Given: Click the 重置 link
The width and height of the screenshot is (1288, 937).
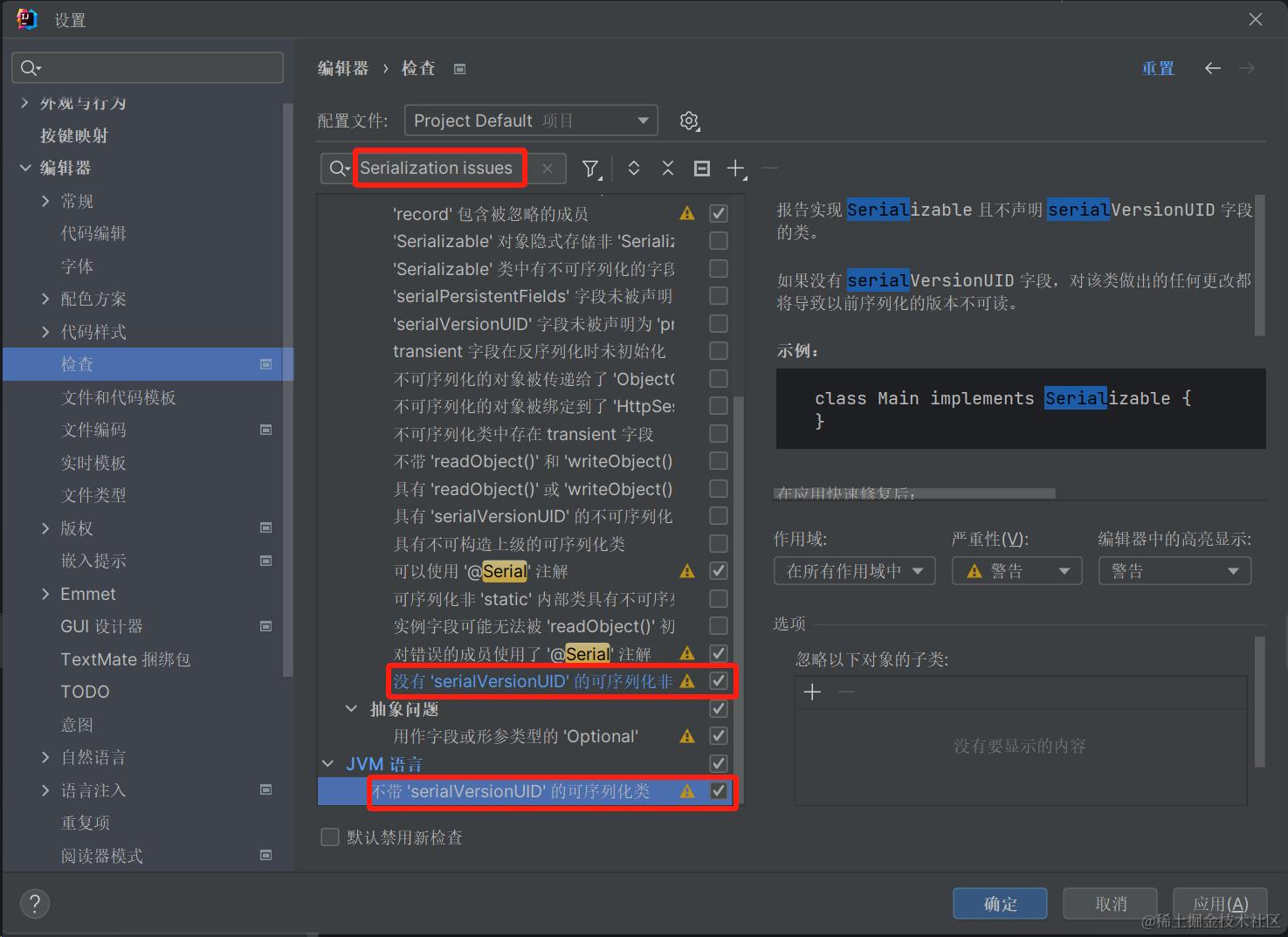Looking at the screenshot, I should click(x=1158, y=68).
